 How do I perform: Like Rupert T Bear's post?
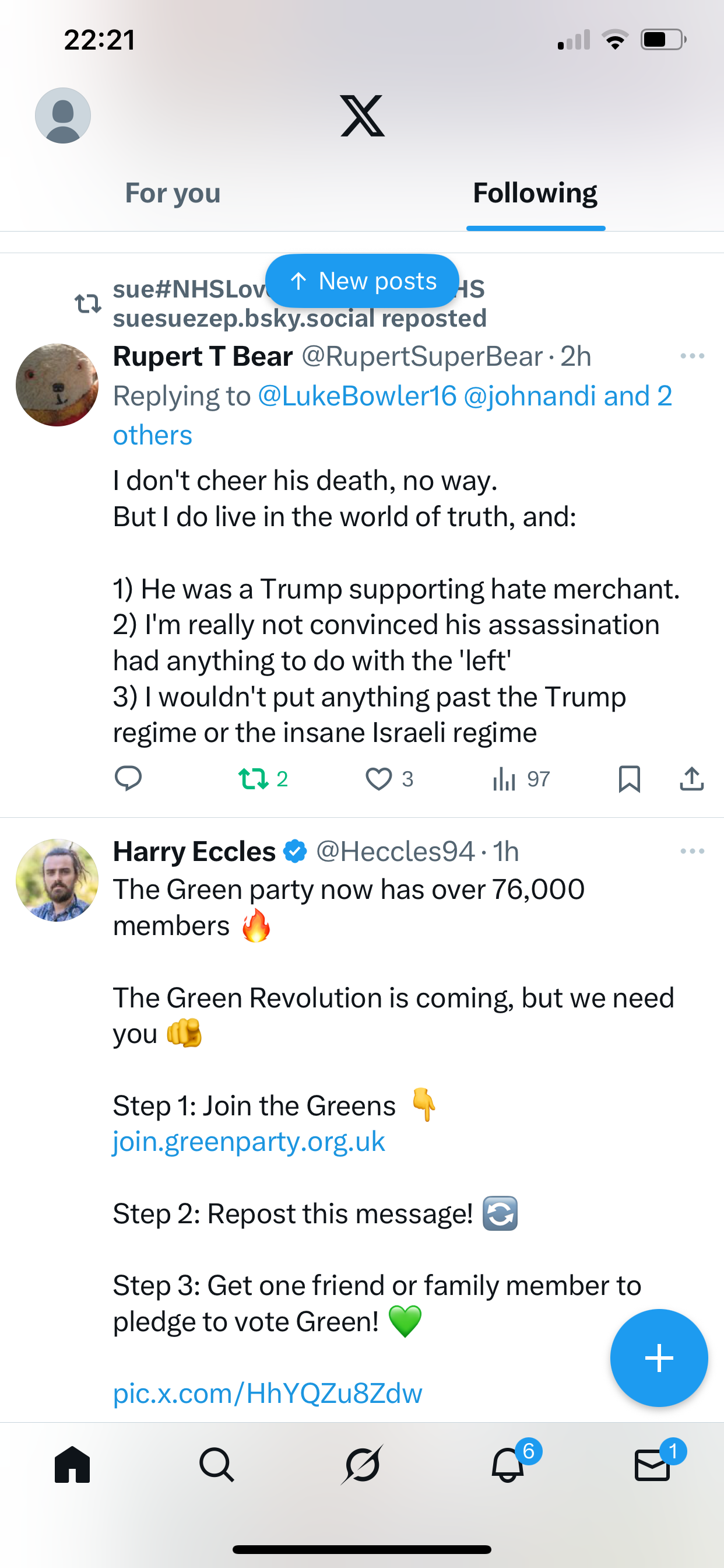[x=378, y=779]
